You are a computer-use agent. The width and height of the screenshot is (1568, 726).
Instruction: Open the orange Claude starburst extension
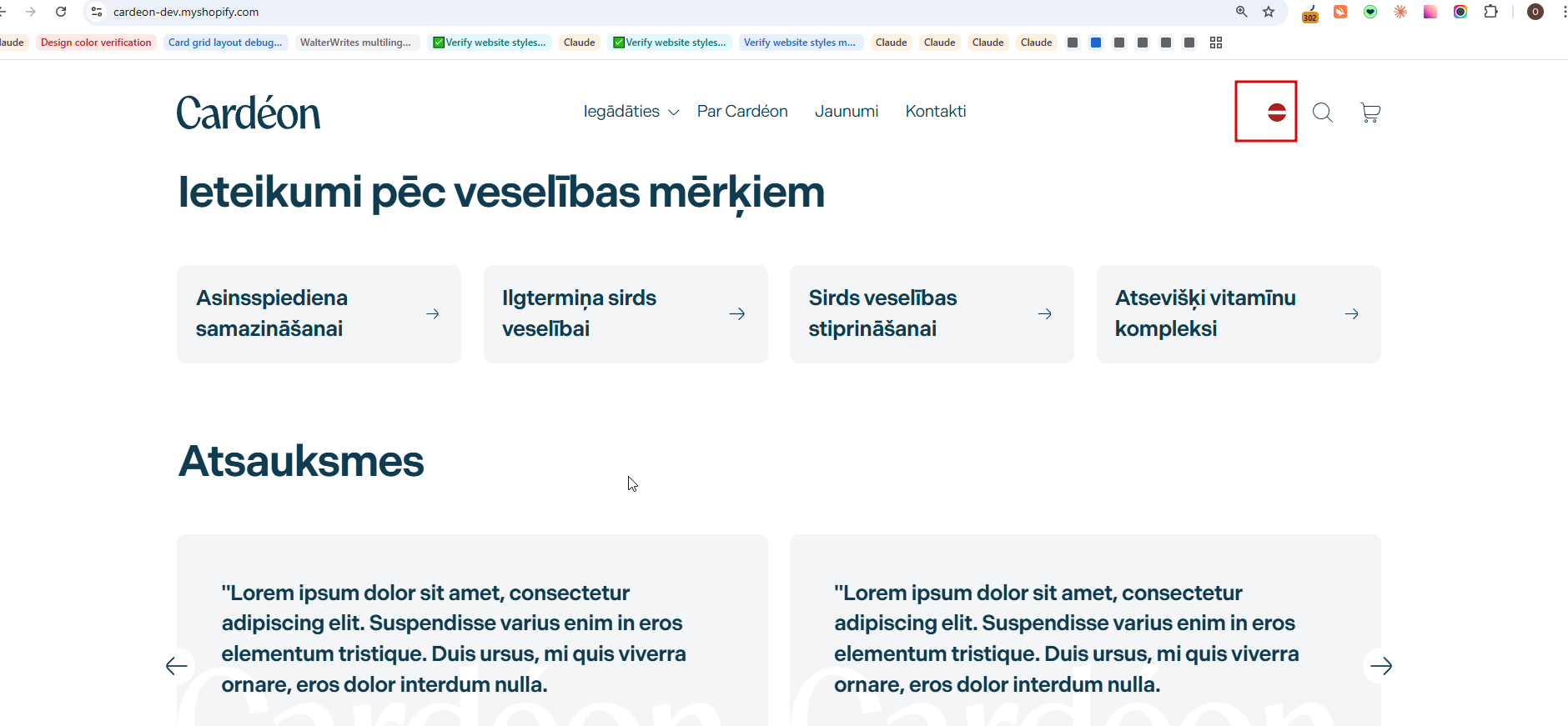pos(1400,12)
